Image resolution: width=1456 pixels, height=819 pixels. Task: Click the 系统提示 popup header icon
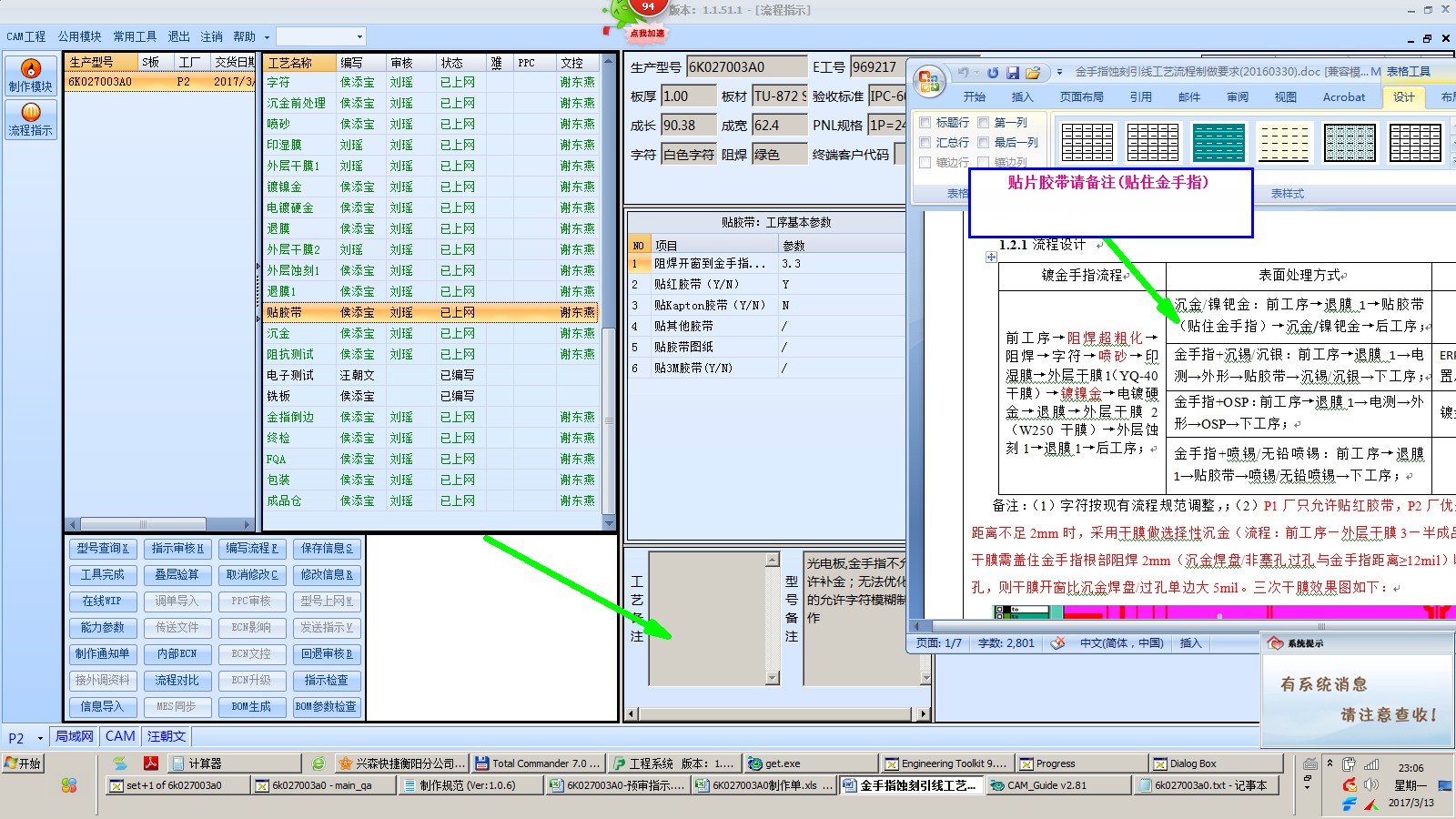1276,643
